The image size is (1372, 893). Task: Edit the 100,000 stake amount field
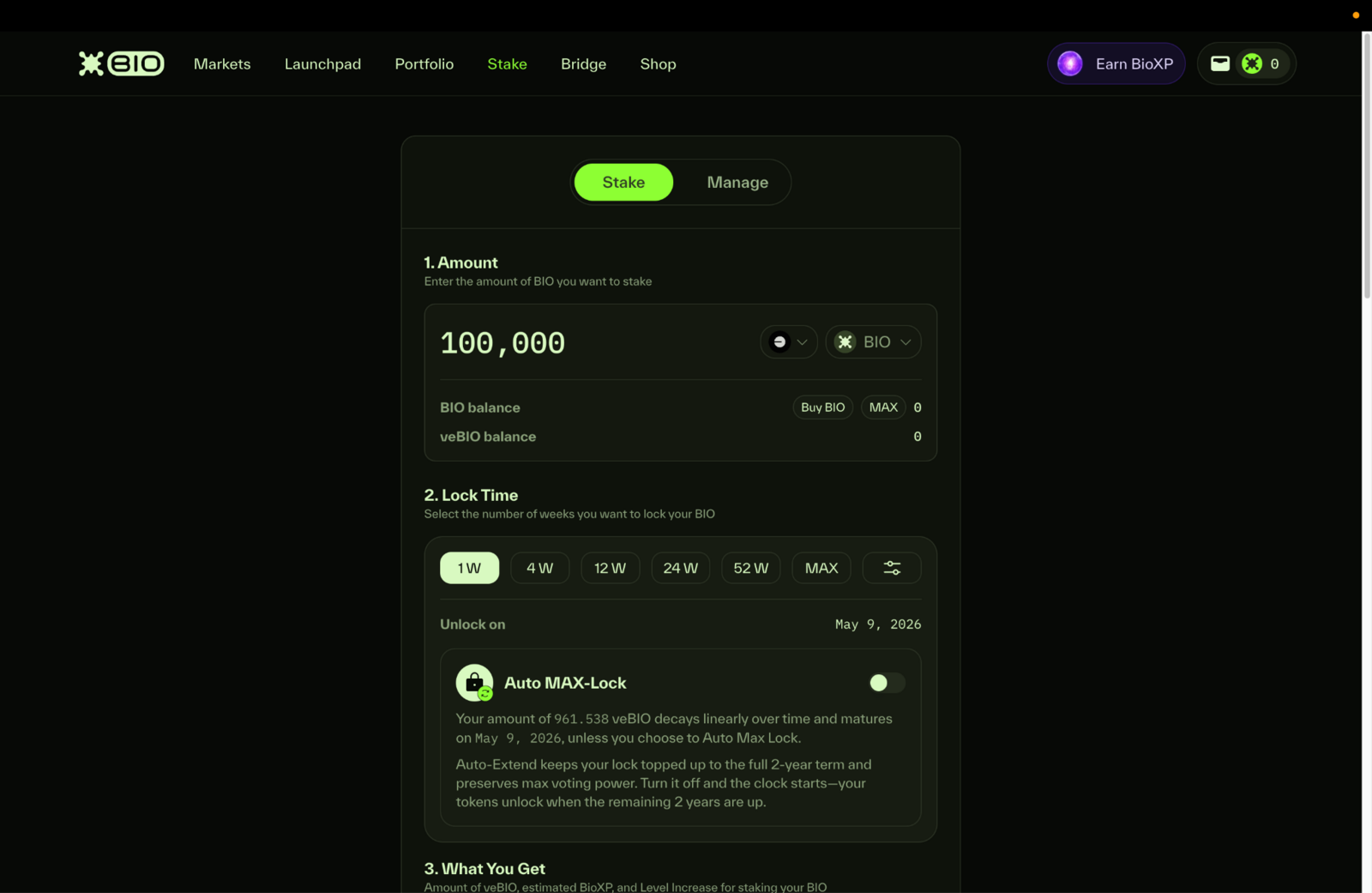point(502,342)
